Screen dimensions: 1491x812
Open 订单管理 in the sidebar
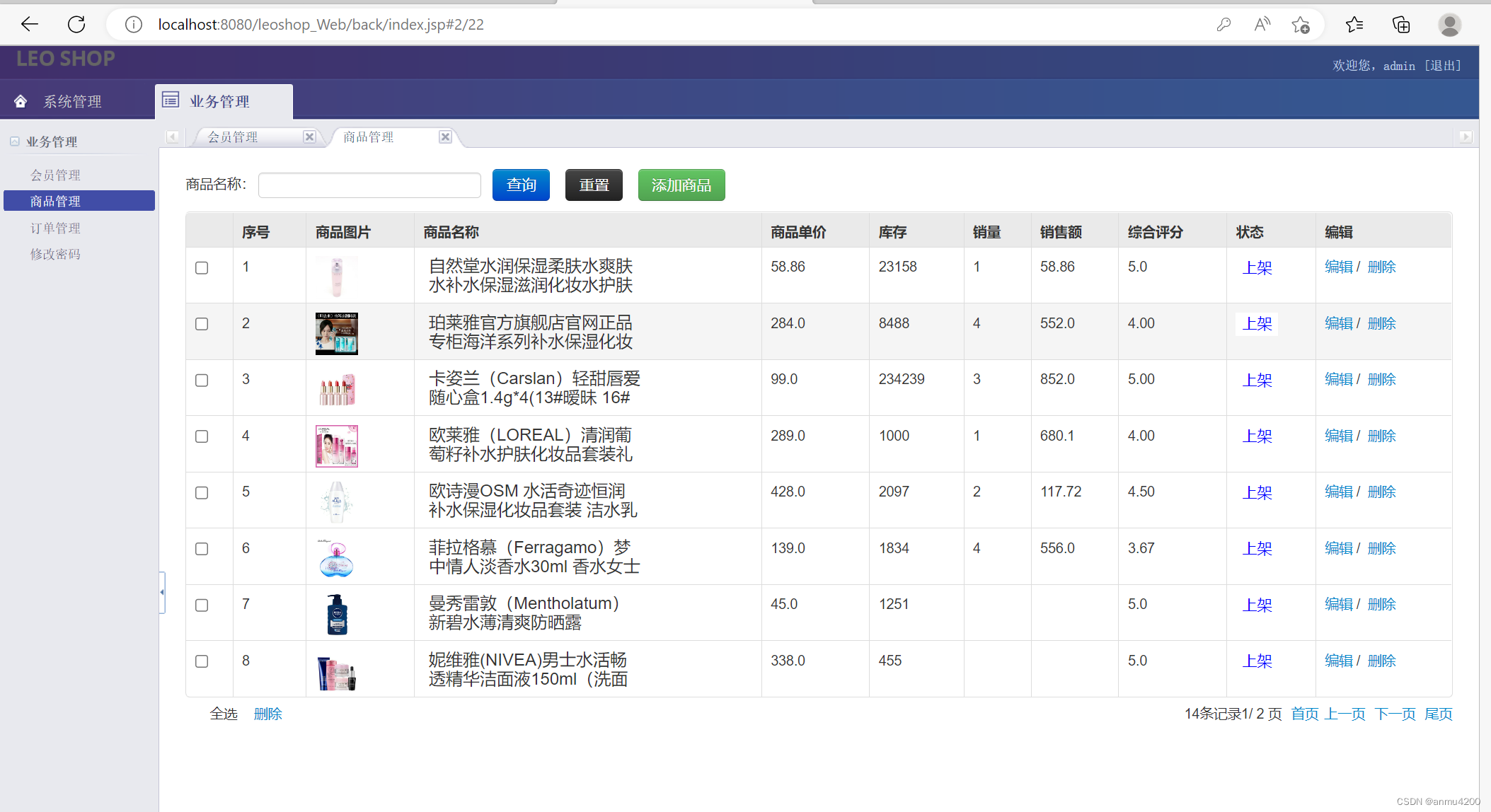(x=55, y=228)
